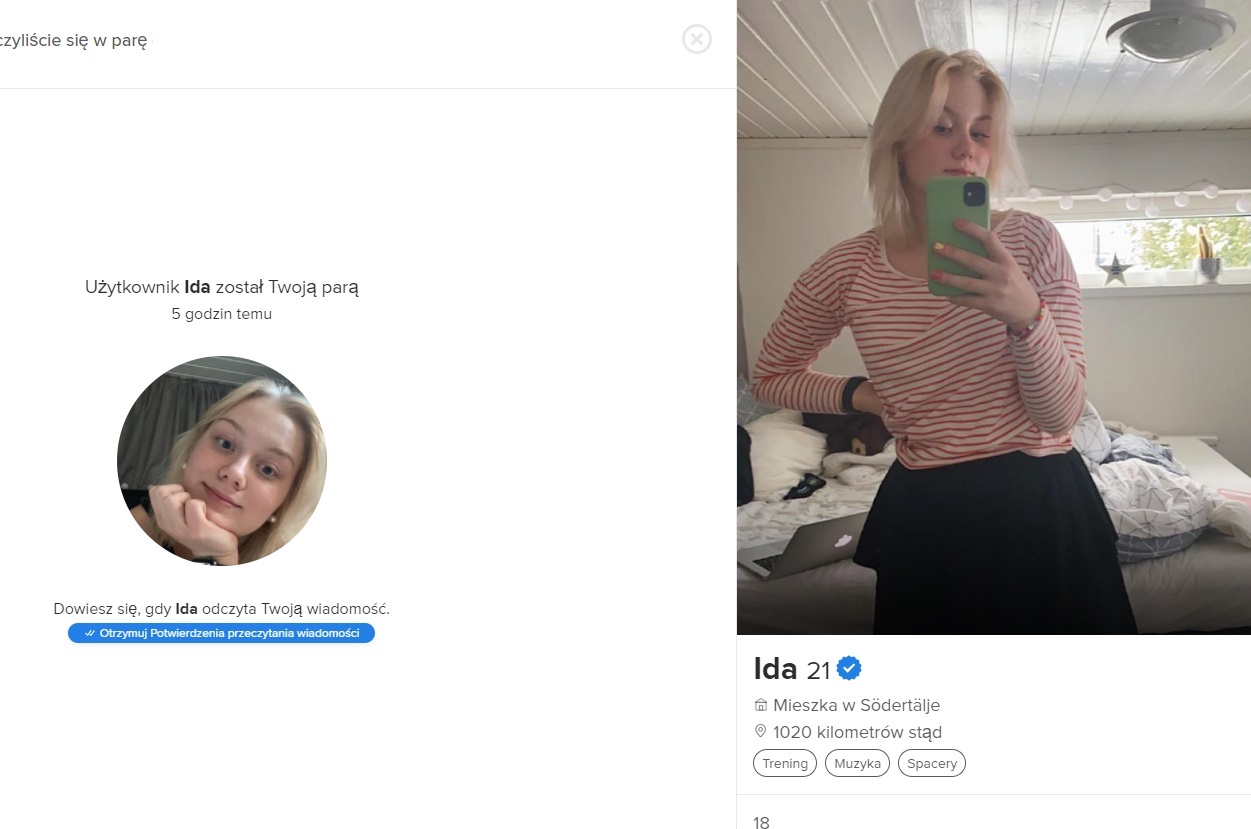Click the Dowiesz się read receipt notice
The height and width of the screenshot is (829, 1251).
coord(221,608)
